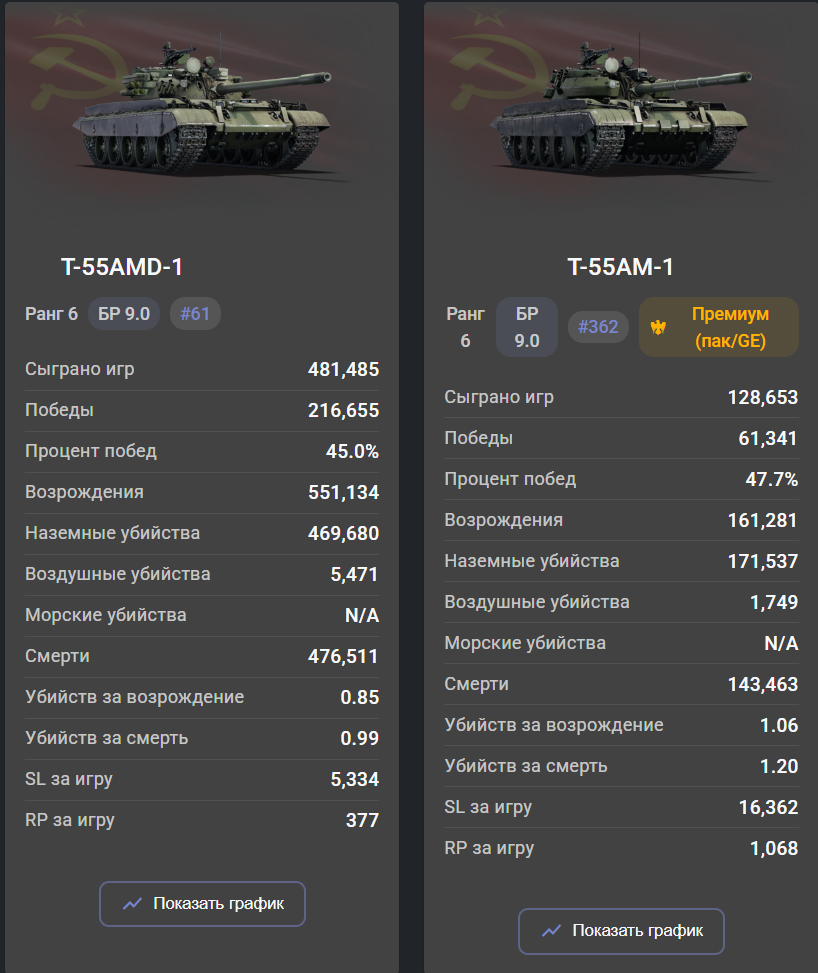Select the Процент побед 47.7% row
This screenshot has height=973, width=818.
[621, 479]
